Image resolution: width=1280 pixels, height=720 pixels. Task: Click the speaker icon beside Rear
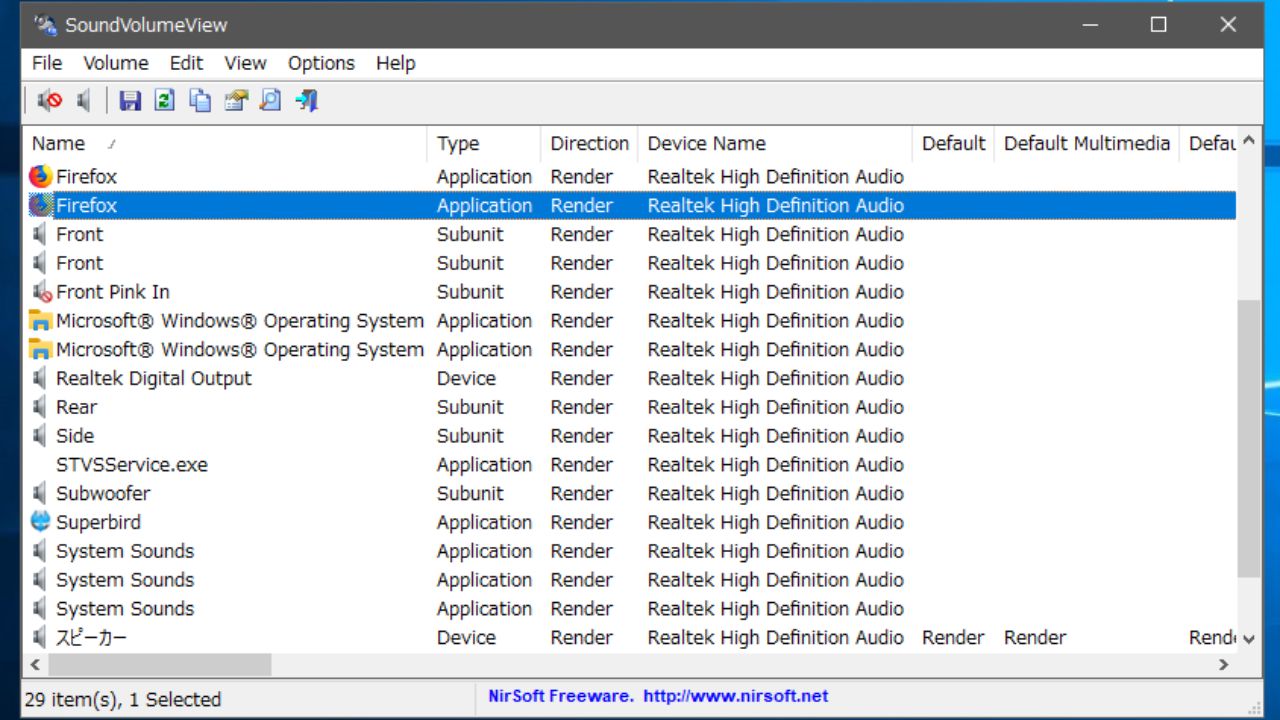point(40,407)
